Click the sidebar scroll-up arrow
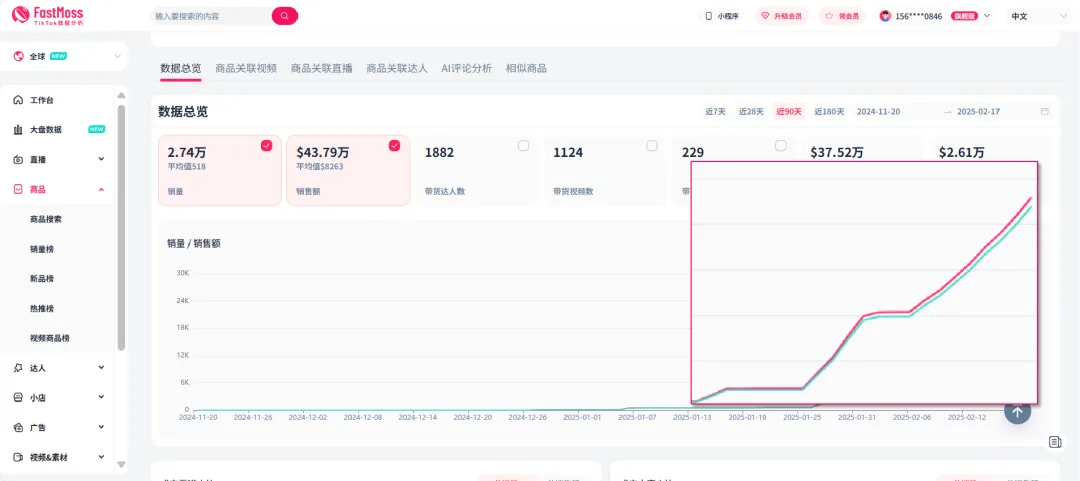The height and width of the screenshot is (481, 1080). tap(122, 95)
